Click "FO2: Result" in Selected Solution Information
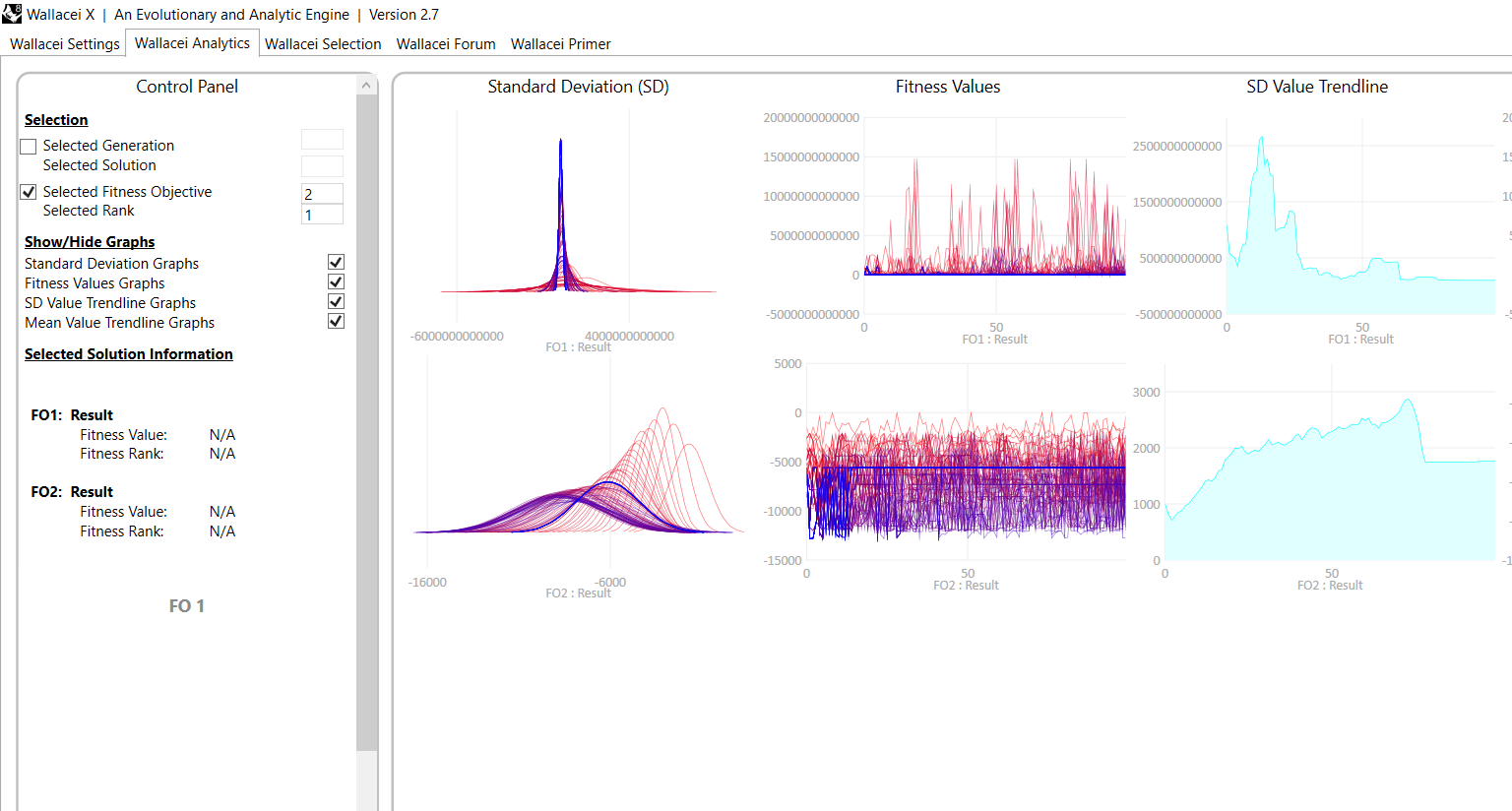The height and width of the screenshot is (811, 1512). tap(72, 492)
